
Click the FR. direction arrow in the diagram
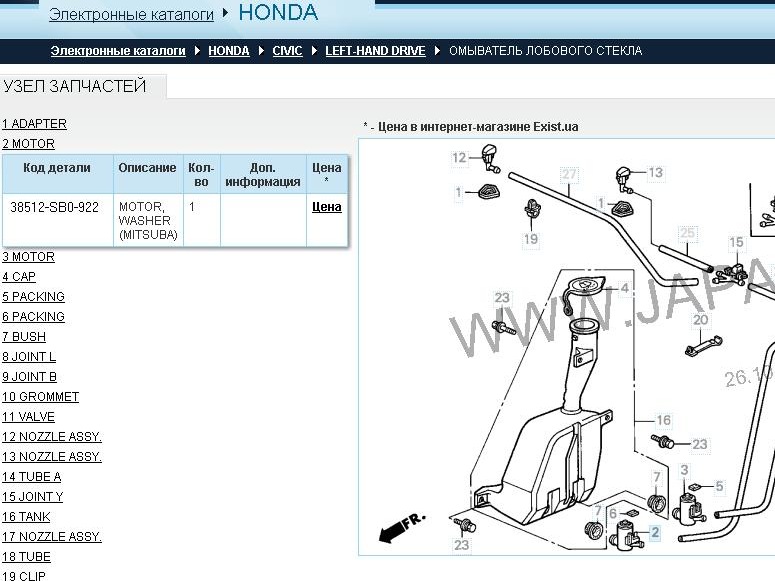(401, 527)
